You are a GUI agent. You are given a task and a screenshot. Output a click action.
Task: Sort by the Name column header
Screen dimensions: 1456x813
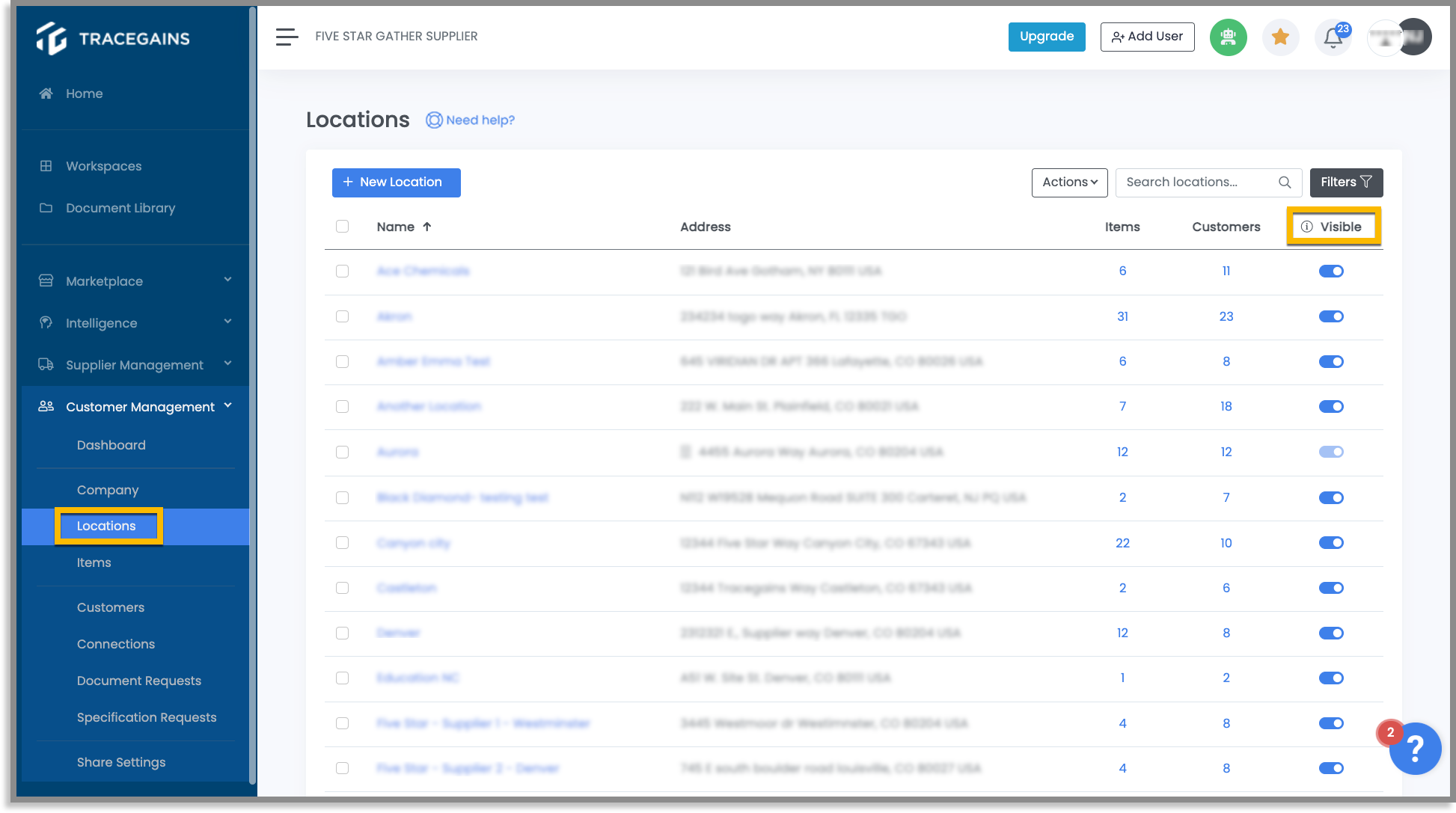pos(395,227)
